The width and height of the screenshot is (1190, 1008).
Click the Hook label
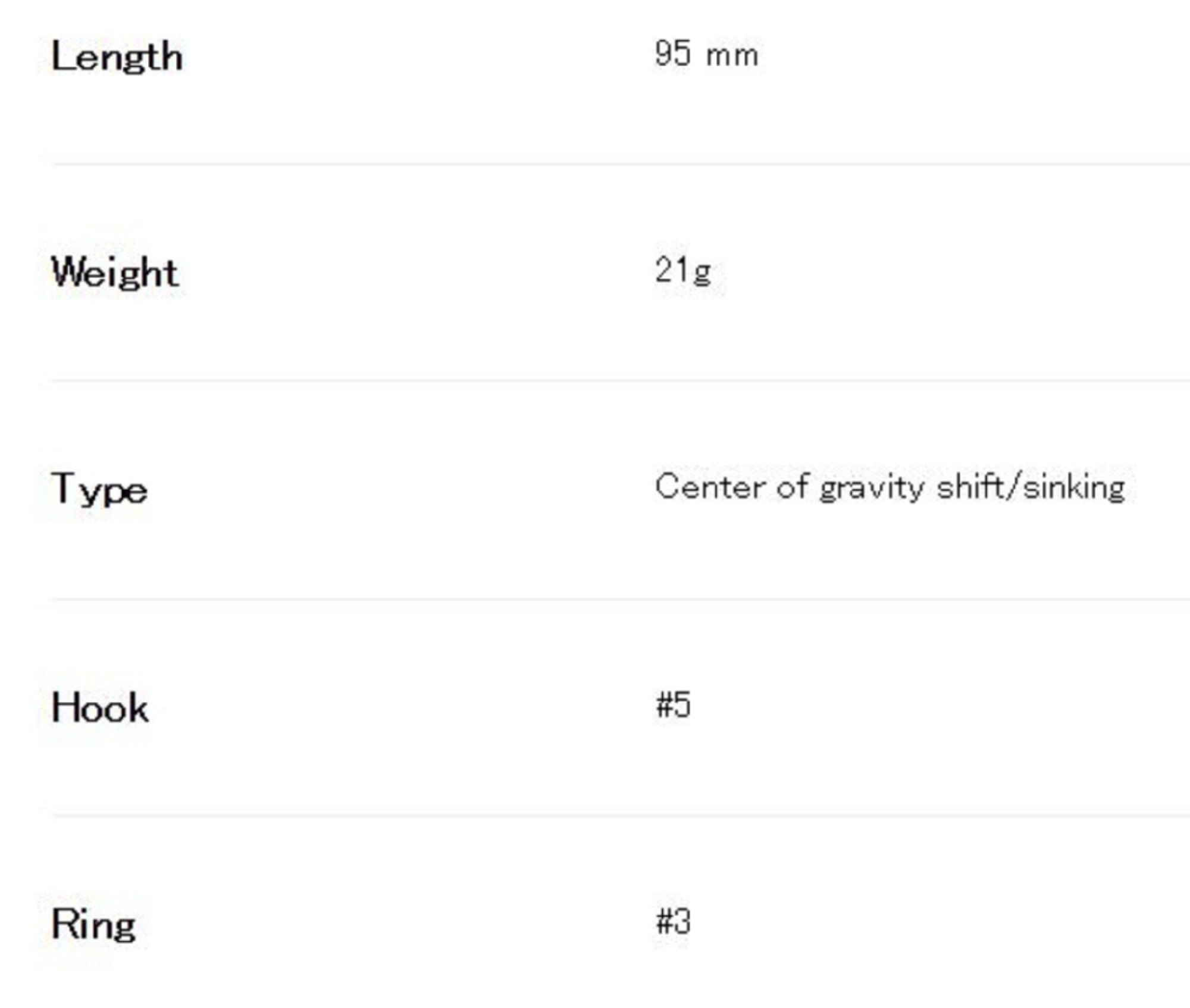100,708
